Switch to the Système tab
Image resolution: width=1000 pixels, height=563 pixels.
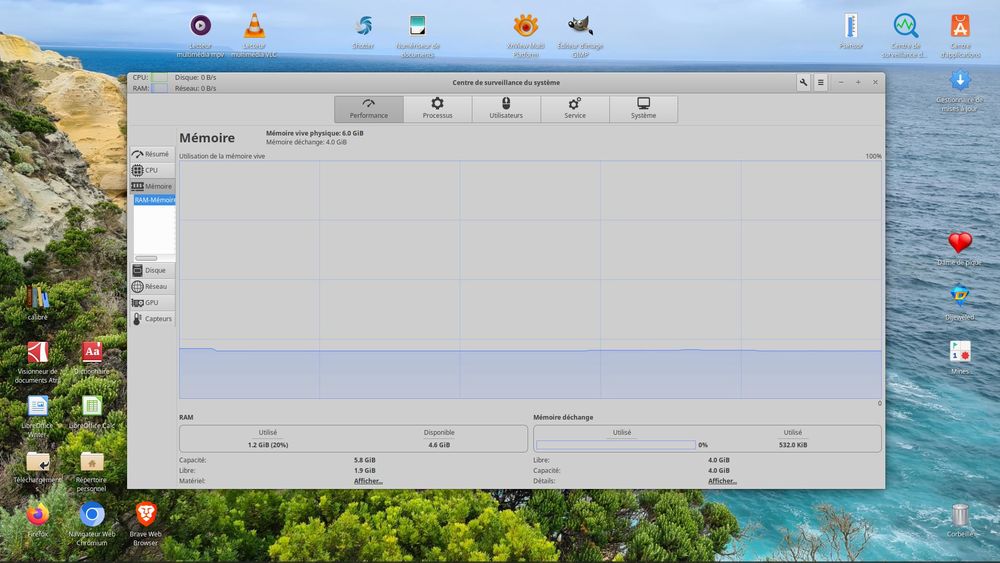(x=643, y=109)
